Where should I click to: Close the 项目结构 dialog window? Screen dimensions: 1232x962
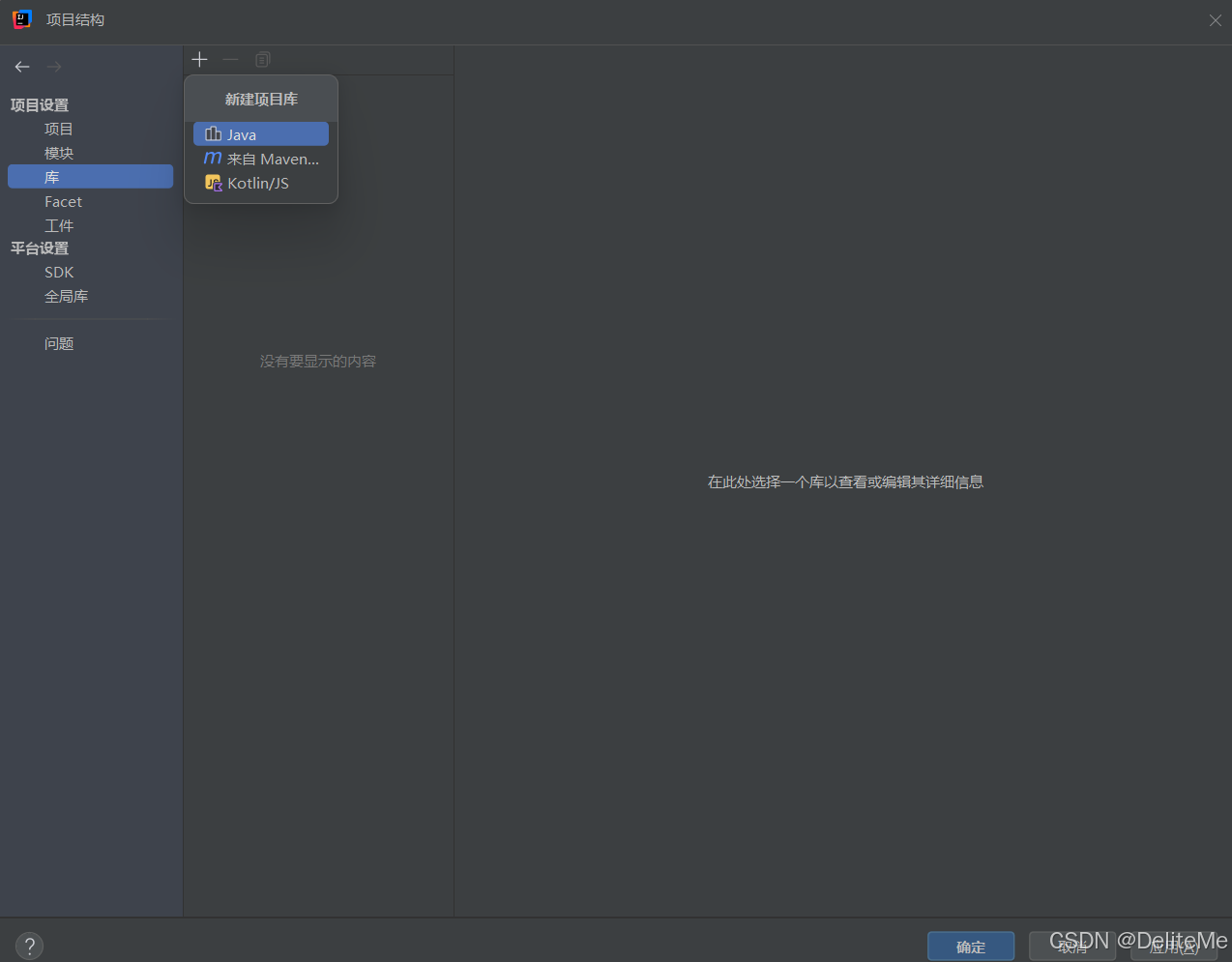coord(1215,20)
